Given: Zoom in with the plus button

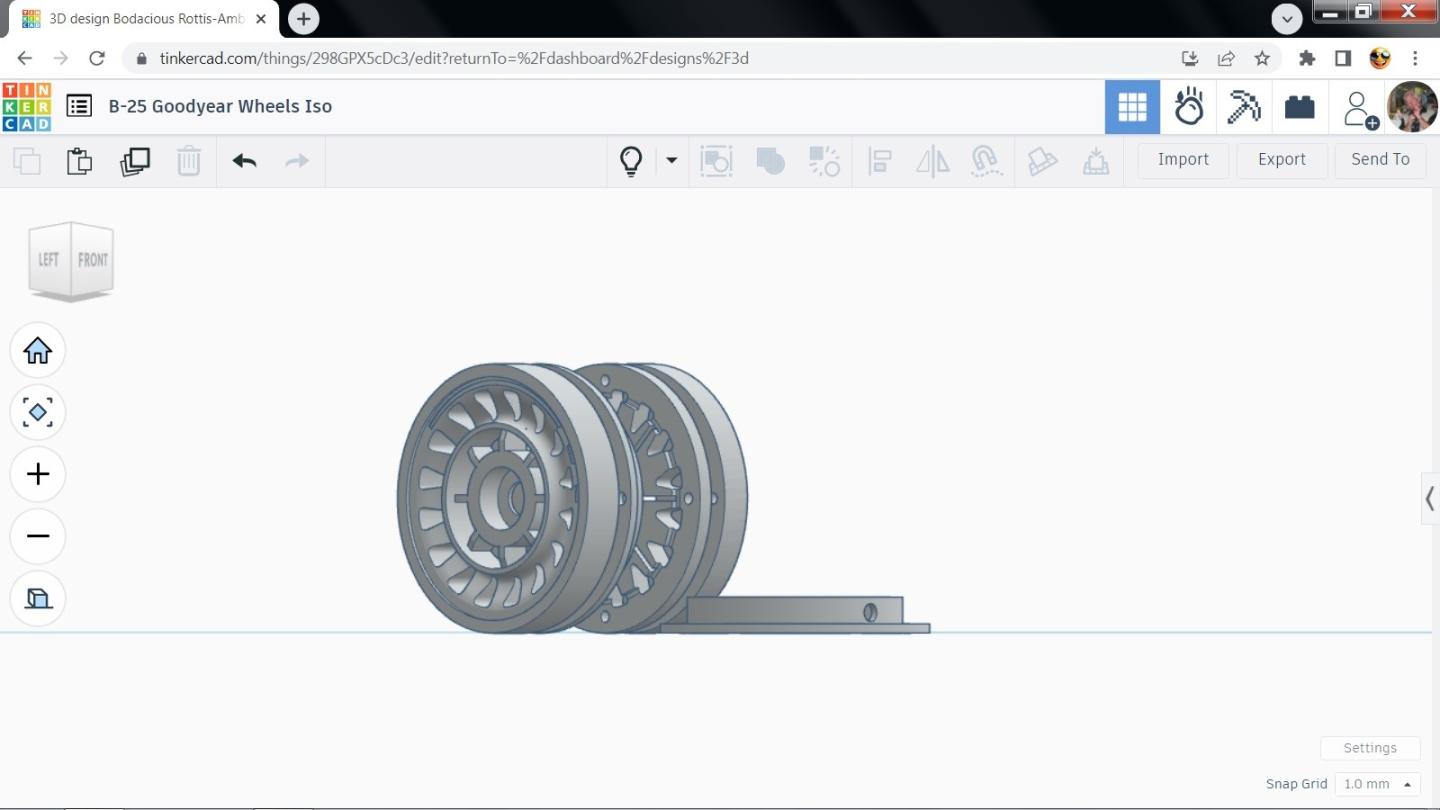Looking at the screenshot, I should (x=38, y=474).
